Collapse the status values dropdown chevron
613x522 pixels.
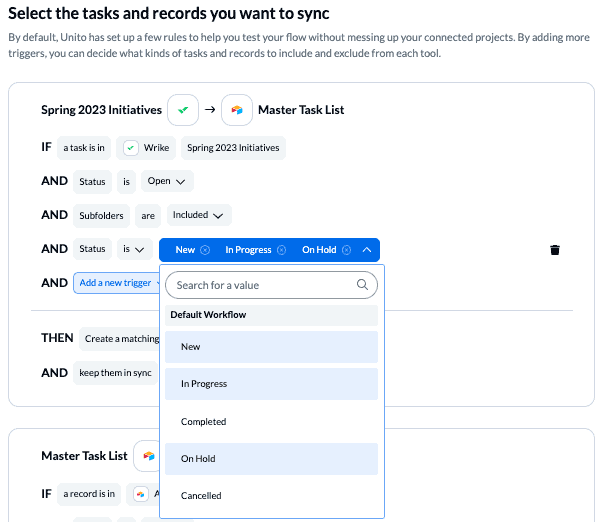pos(367,250)
